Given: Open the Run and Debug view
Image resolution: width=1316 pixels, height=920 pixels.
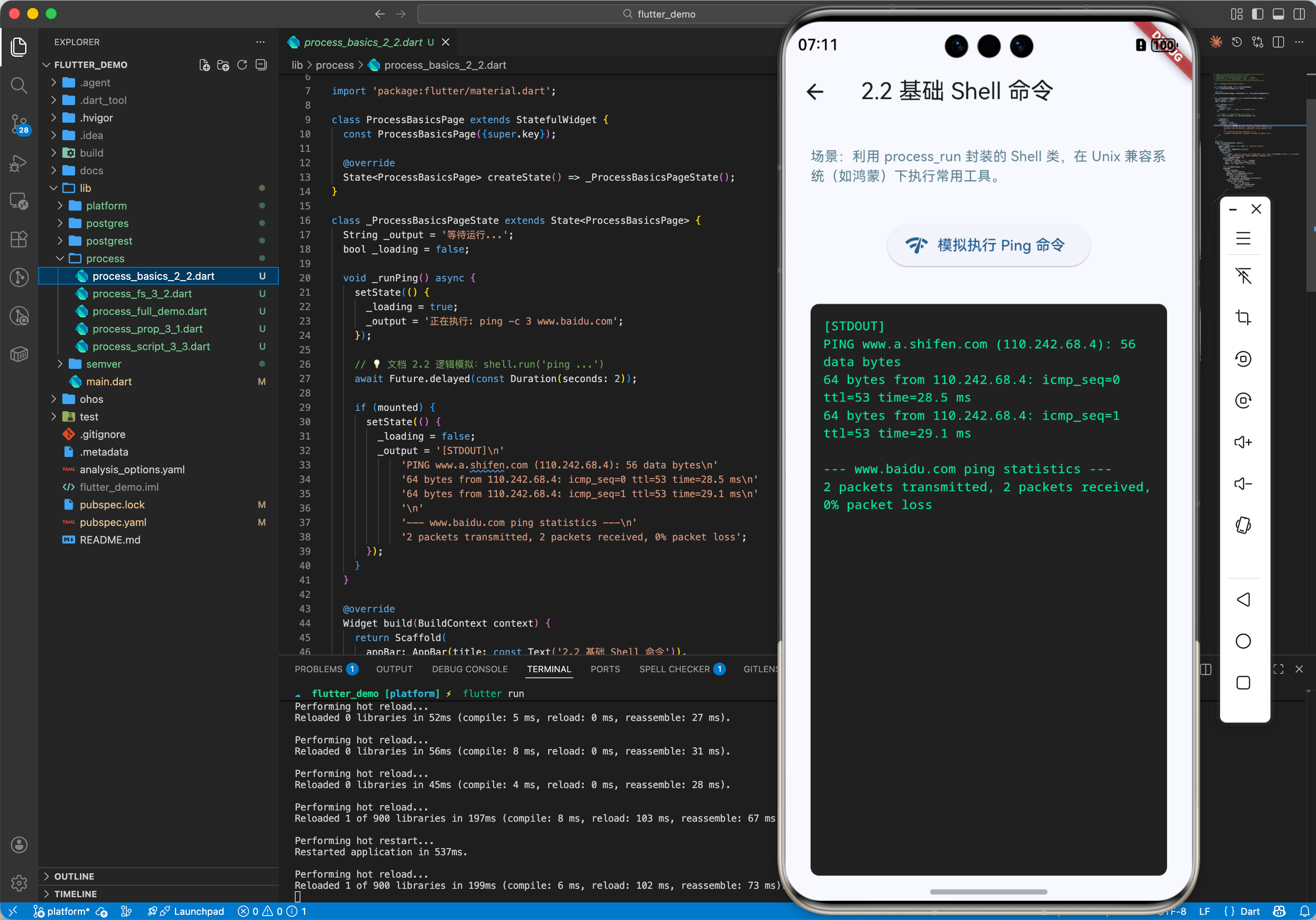Looking at the screenshot, I should tap(19, 163).
